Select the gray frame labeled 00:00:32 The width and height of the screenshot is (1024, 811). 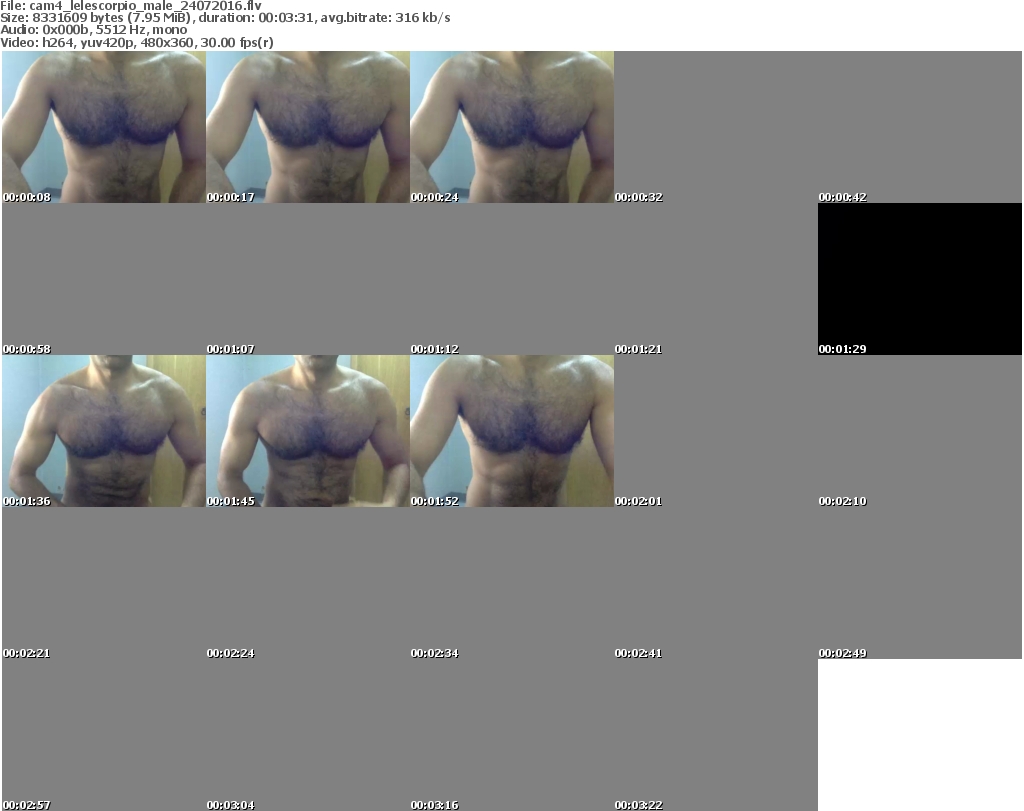coord(716,127)
